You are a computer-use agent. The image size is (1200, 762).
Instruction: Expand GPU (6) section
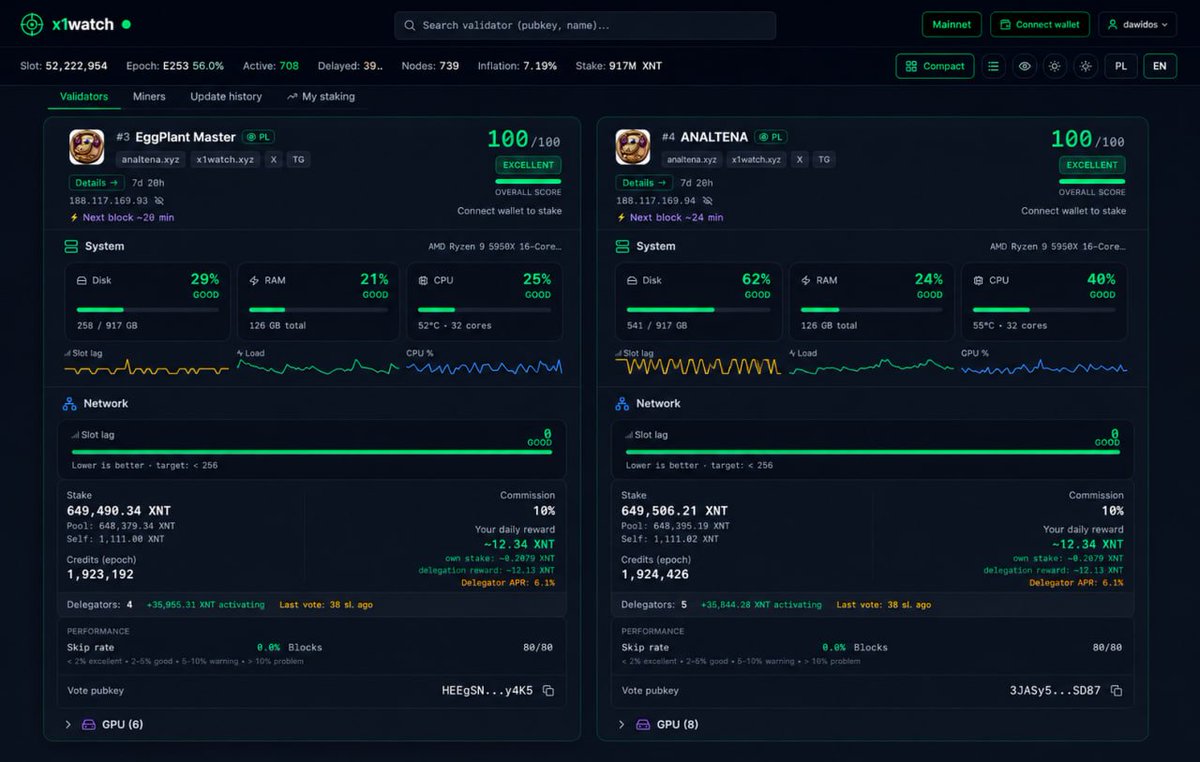tap(68, 725)
